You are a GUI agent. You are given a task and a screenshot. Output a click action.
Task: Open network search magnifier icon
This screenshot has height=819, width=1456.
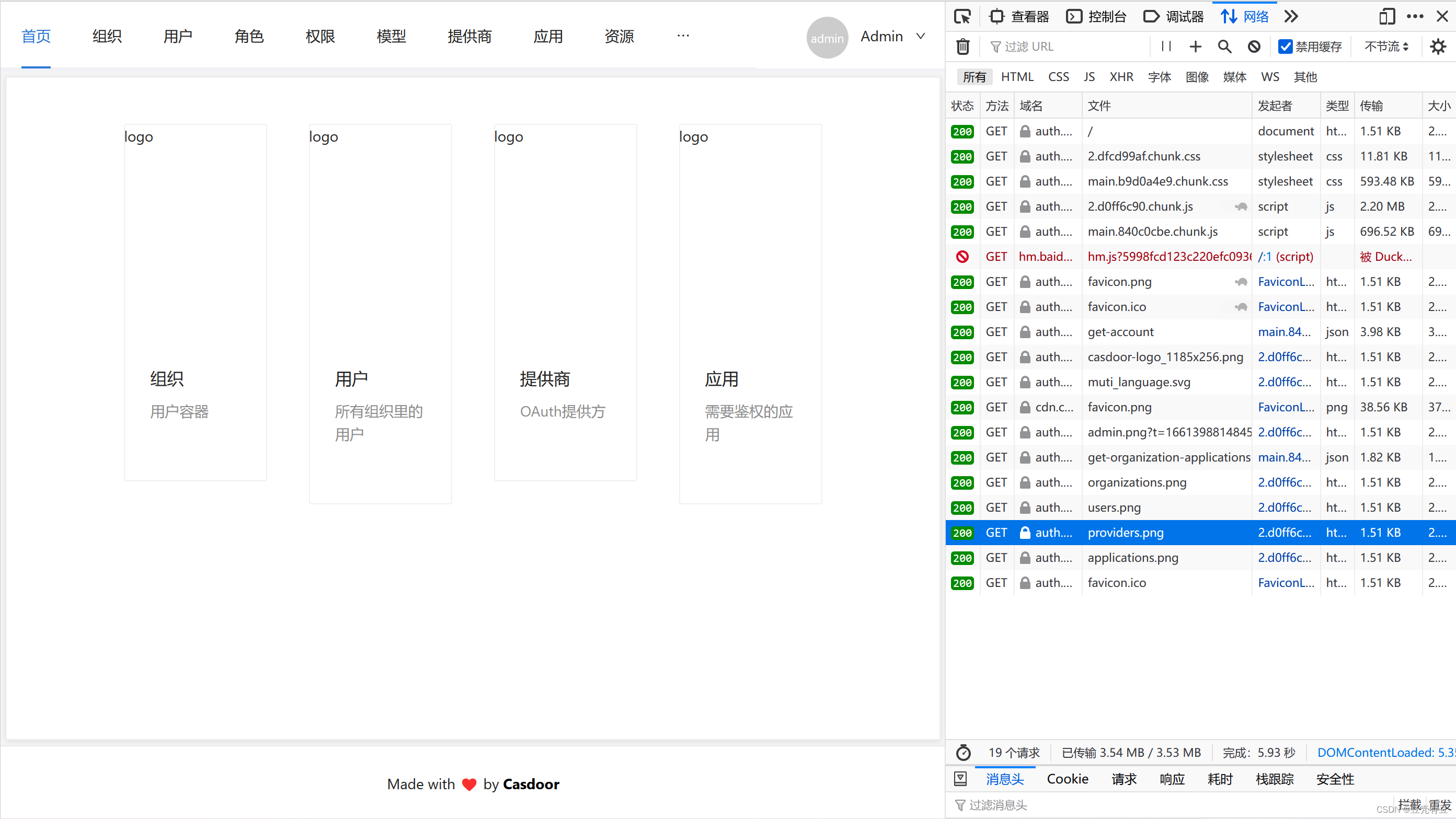point(1224,47)
